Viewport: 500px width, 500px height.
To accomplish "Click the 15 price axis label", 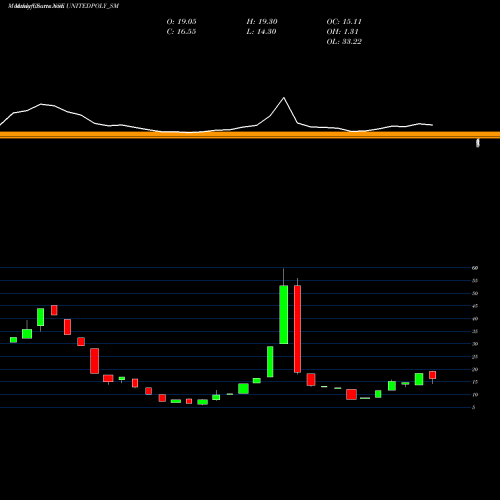I will click(x=475, y=382).
